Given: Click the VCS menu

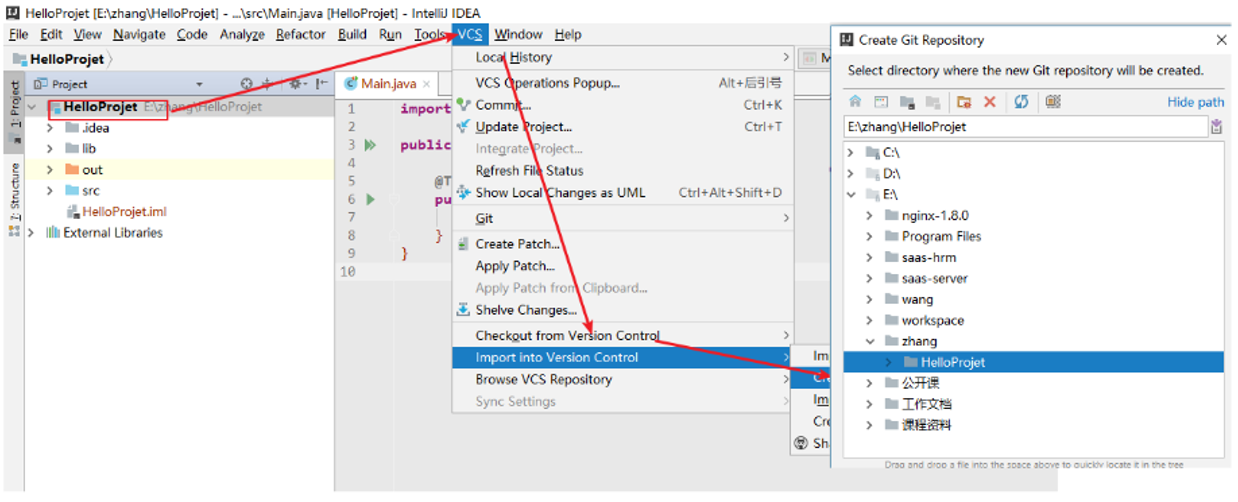Looking at the screenshot, I should [470, 34].
